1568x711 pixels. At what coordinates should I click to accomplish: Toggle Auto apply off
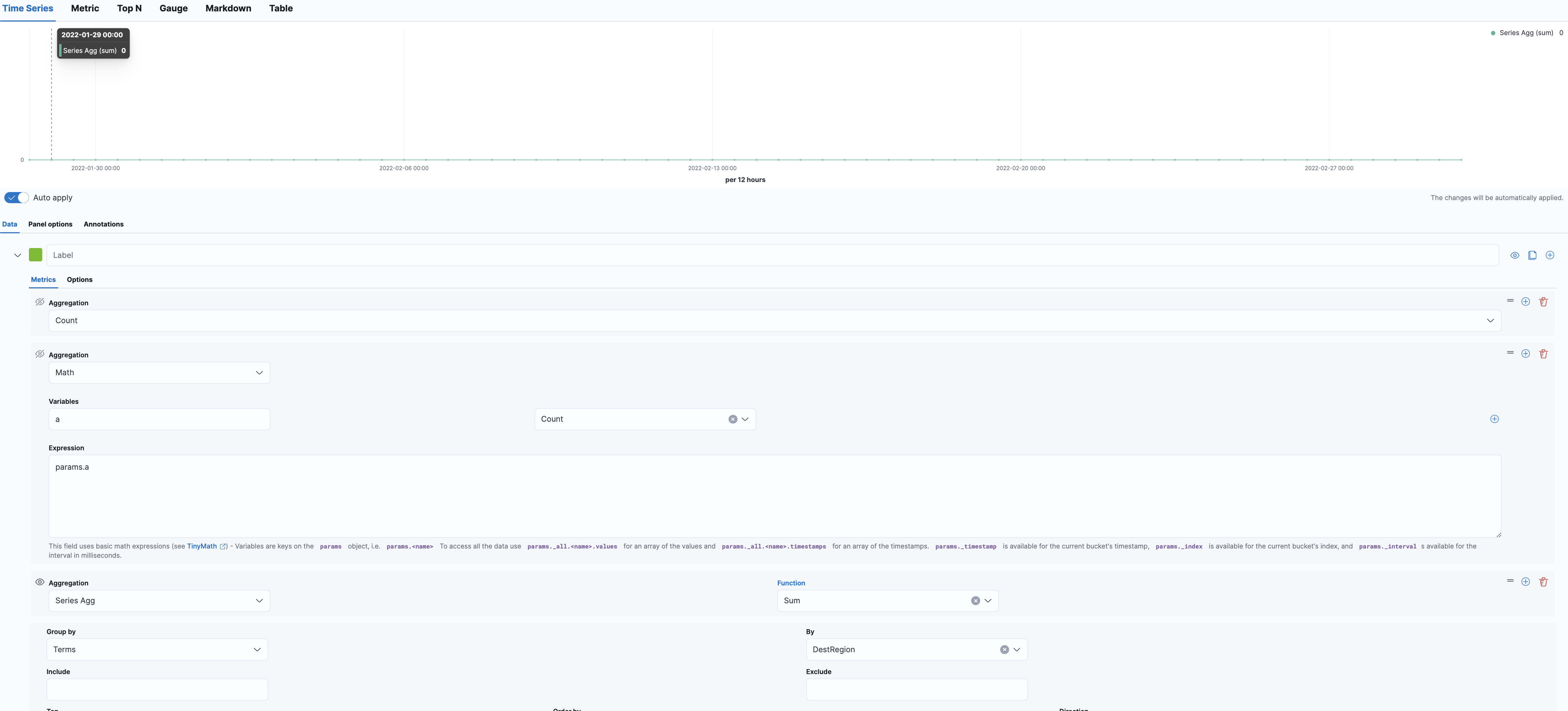(16, 198)
